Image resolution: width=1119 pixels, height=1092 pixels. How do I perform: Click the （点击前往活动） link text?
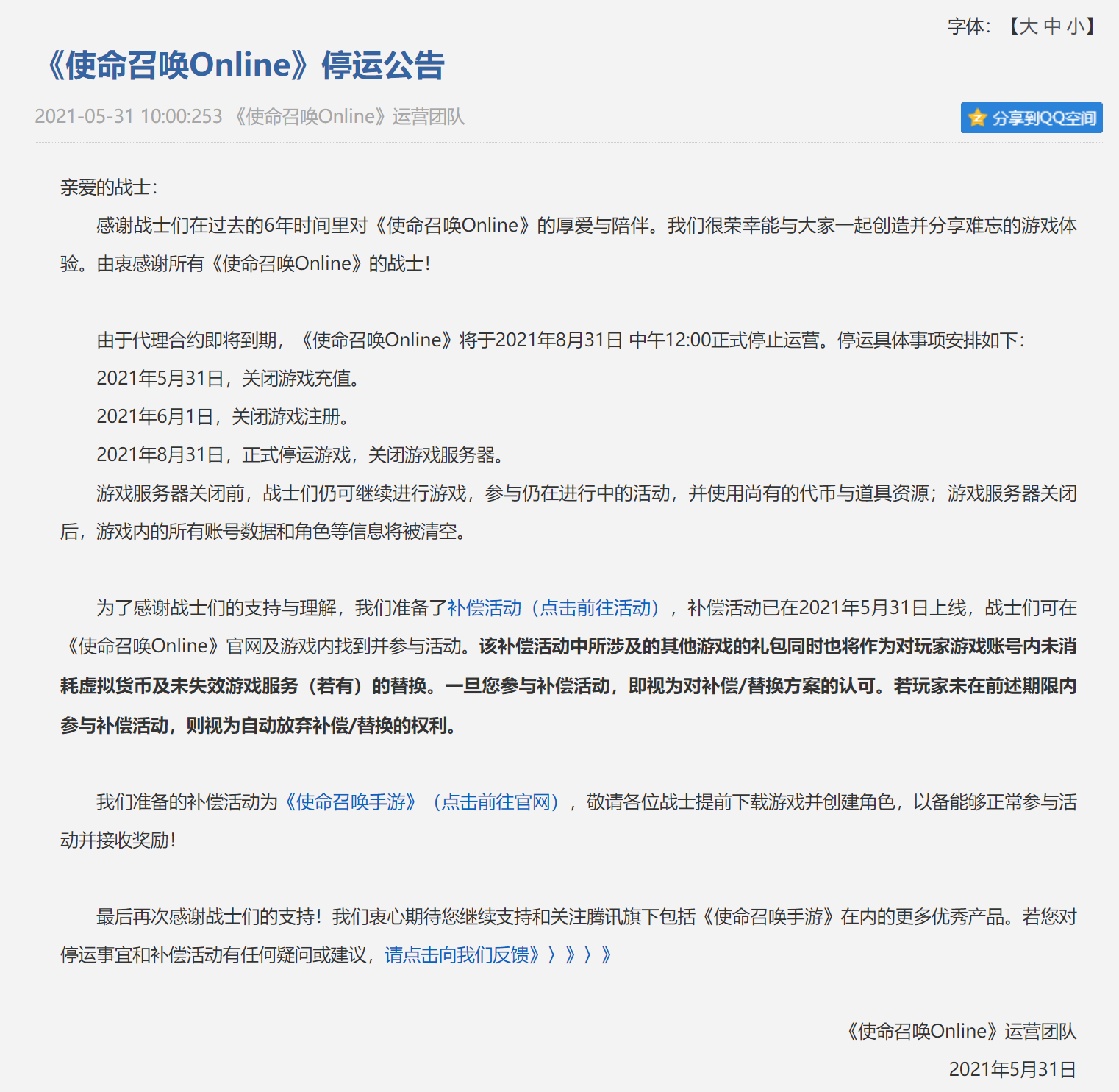(595, 608)
